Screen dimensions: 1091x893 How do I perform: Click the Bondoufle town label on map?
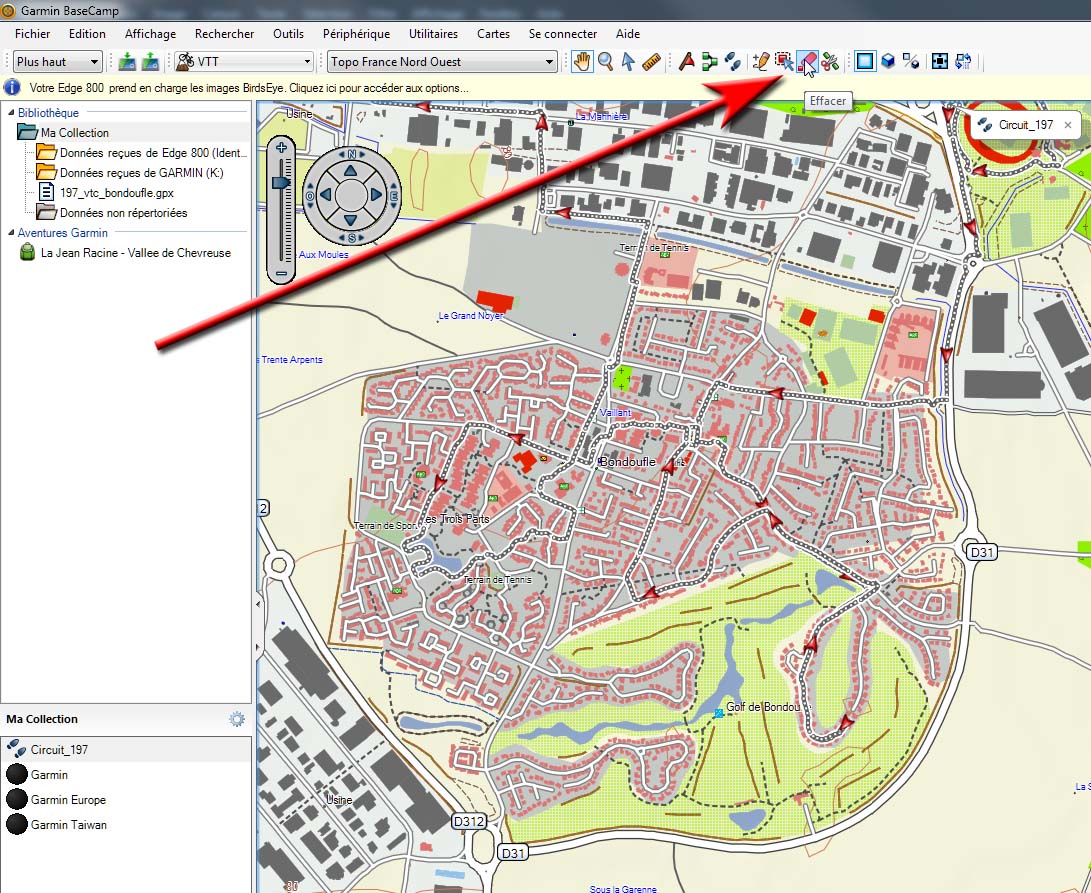pos(628,461)
